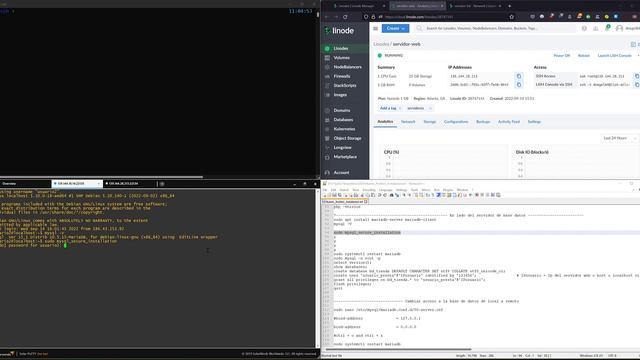Open the Settings menu in Notepad++

401,190
